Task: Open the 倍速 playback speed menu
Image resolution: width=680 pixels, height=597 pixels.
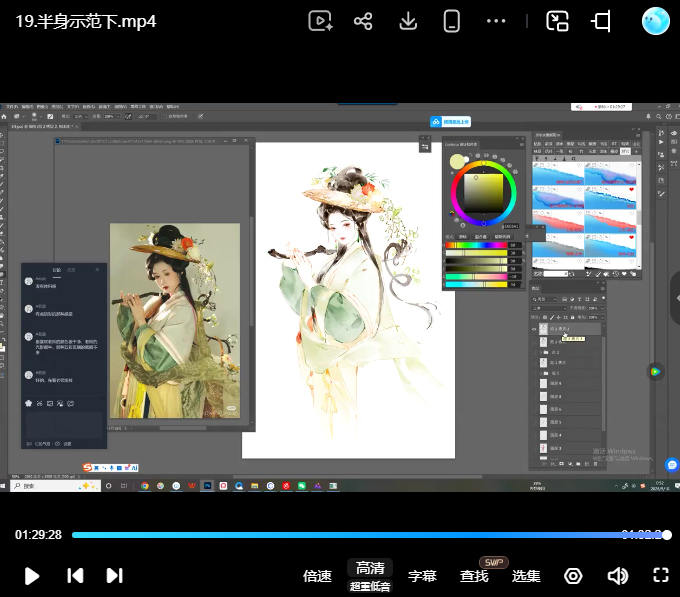Action: 317,576
